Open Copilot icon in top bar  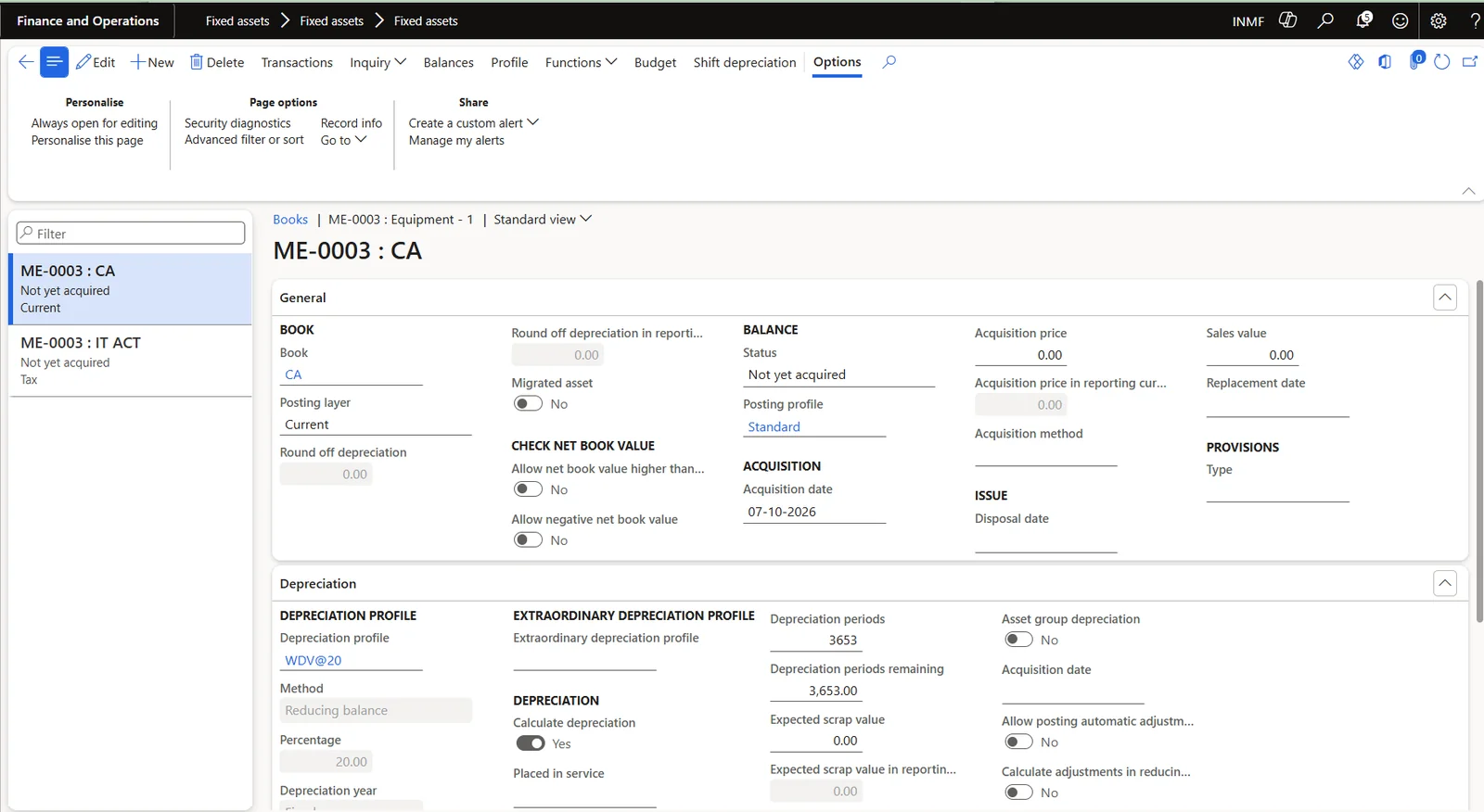click(x=1287, y=20)
